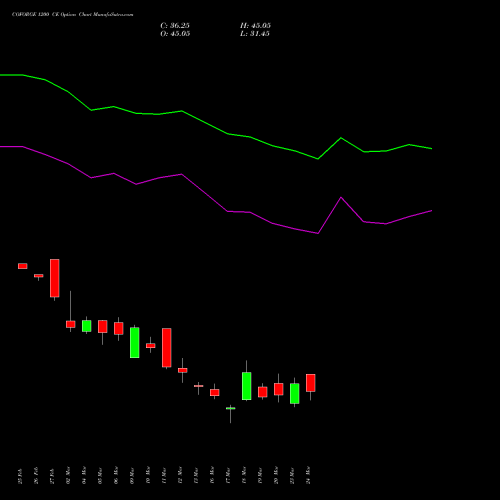Click the '20 Mar' date axis label
The image size is (500, 500).
(276, 475)
